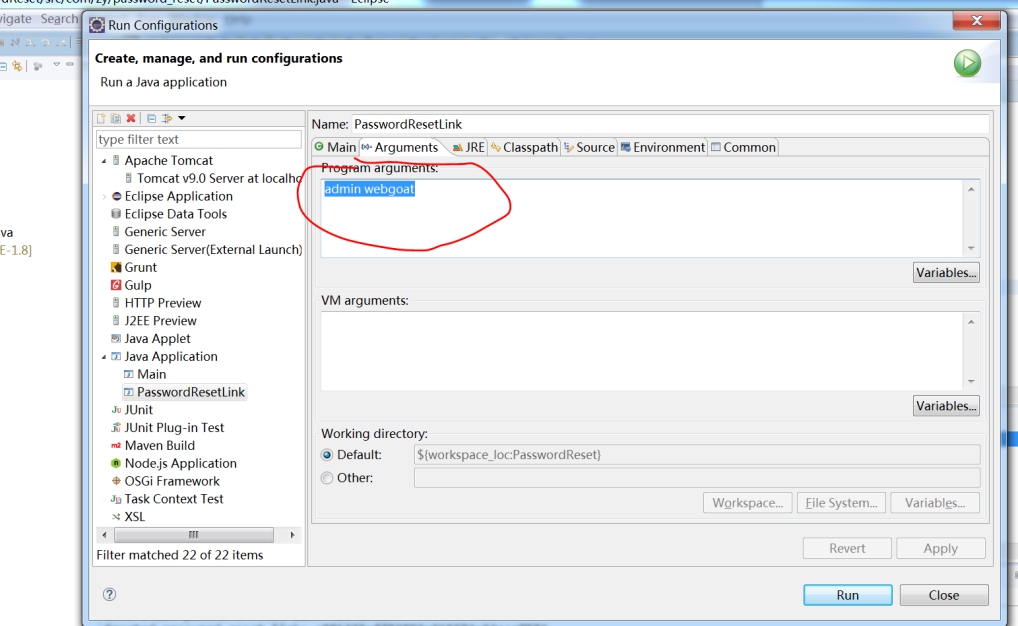Click the horizontal scrollbar of configuration tree
The image size is (1018, 626).
[193, 535]
